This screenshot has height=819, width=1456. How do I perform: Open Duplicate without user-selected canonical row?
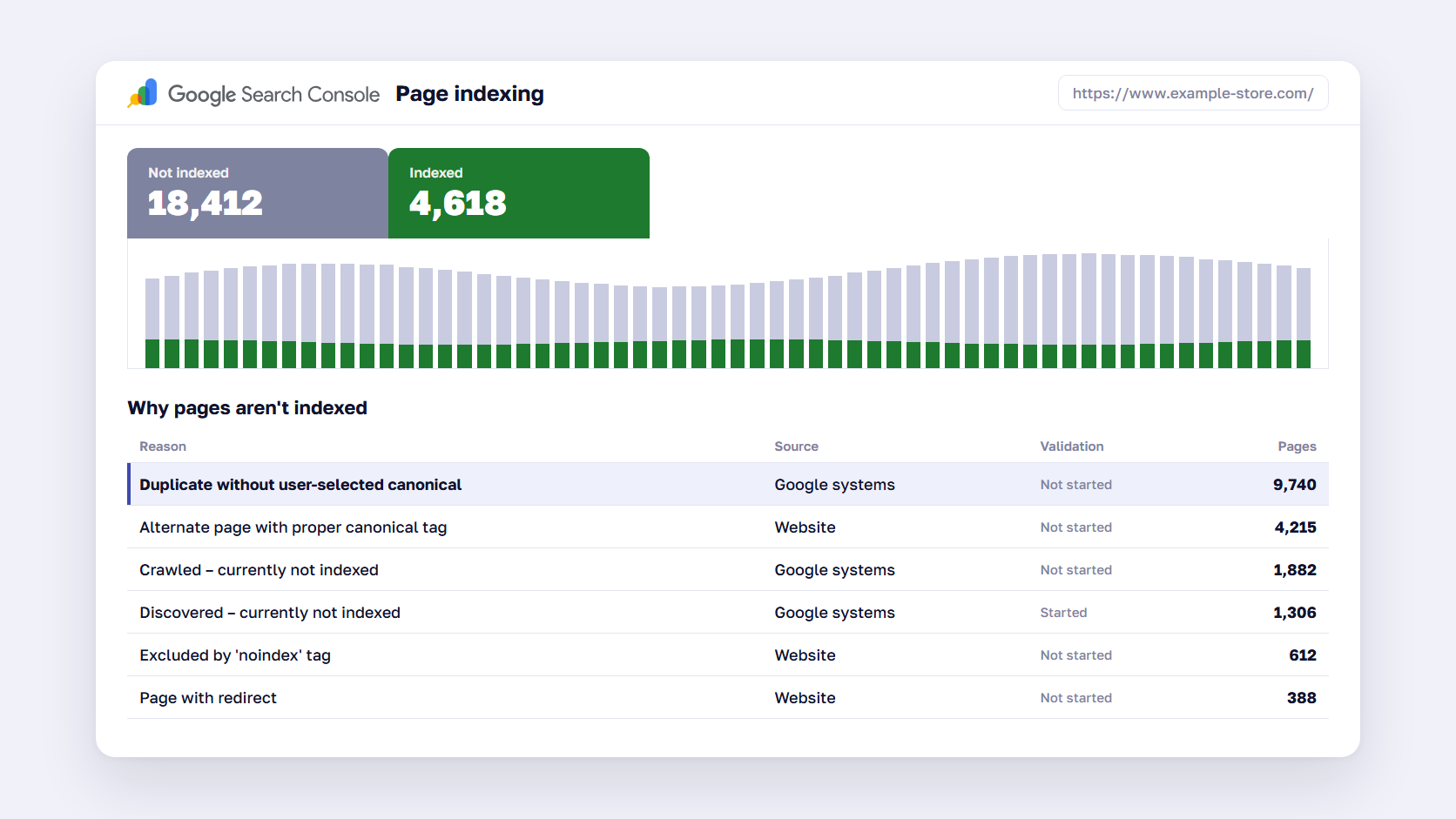[x=728, y=484]
